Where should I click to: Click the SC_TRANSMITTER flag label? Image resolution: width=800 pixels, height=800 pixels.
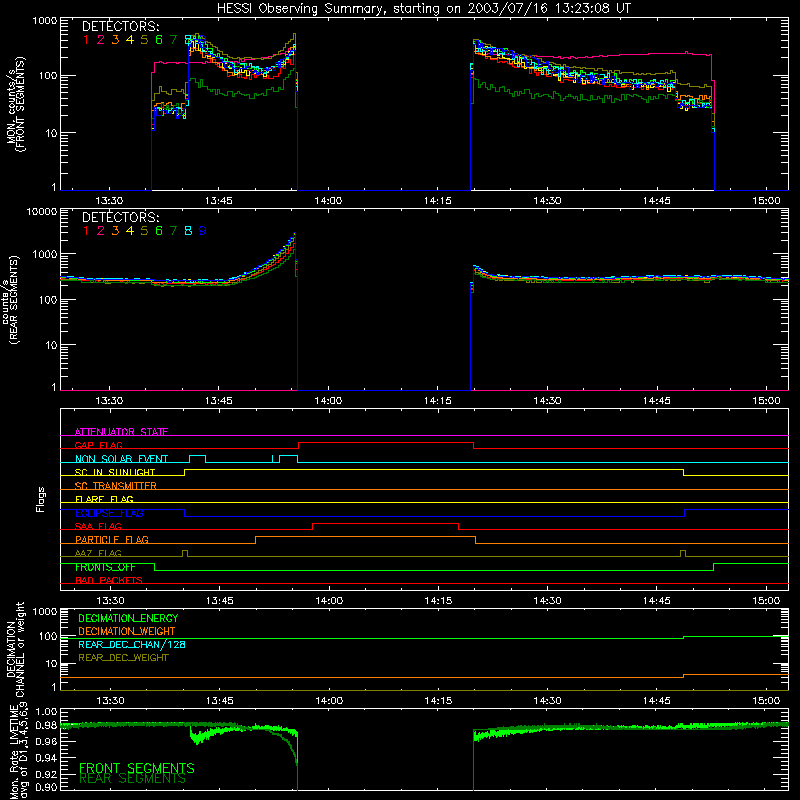click(x=115, y=486)
